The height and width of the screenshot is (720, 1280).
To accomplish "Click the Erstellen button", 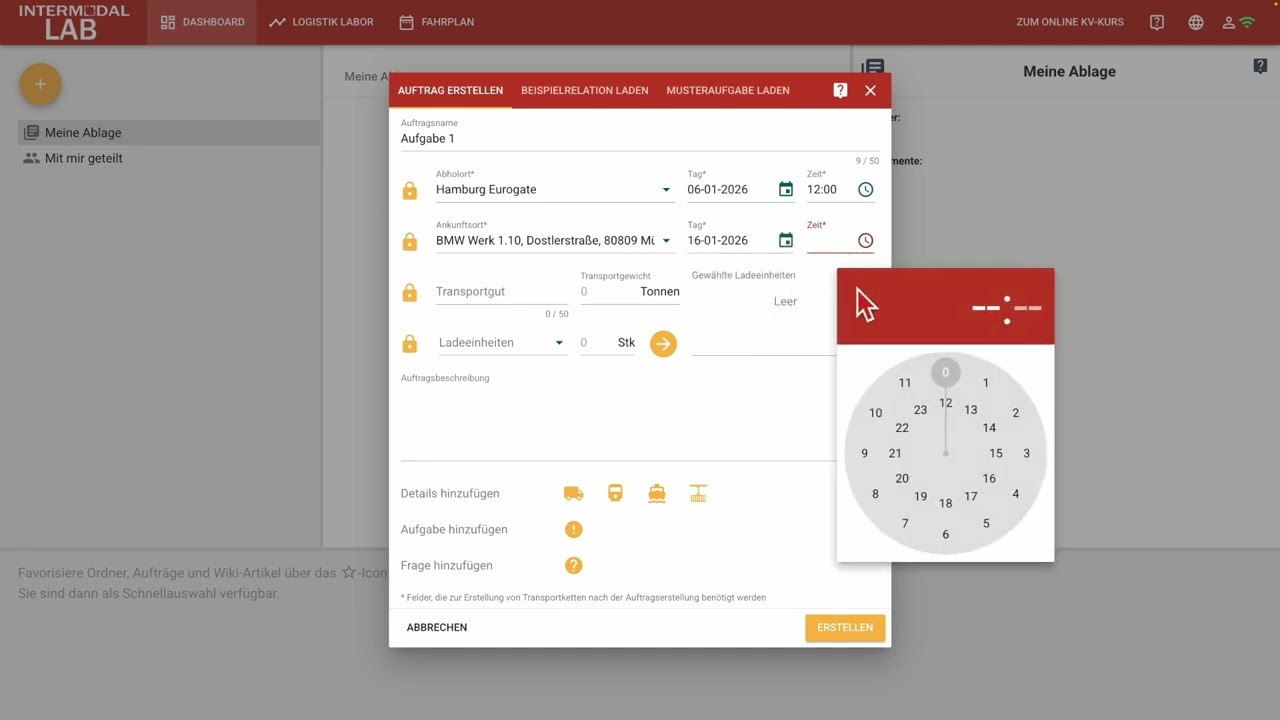I will coord(845,627).
